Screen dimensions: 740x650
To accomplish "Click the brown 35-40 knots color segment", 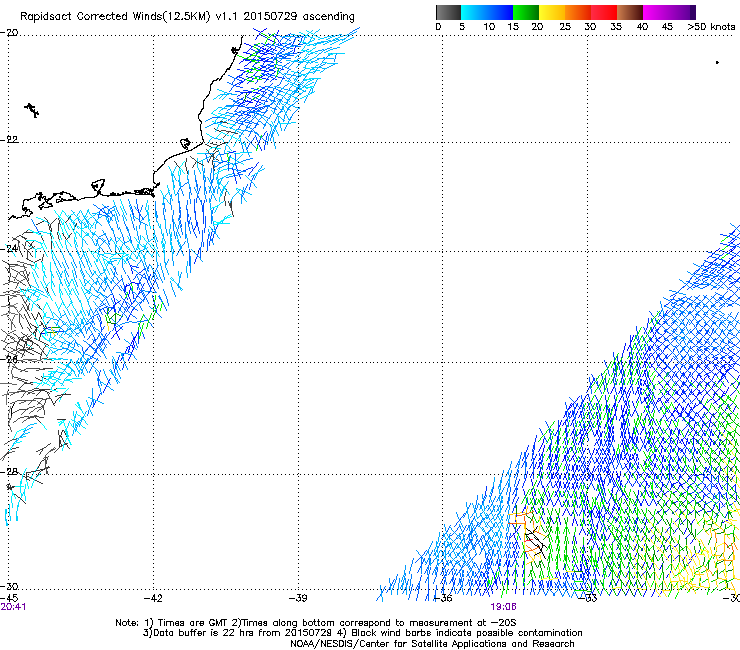I will [x=630, y=12].
